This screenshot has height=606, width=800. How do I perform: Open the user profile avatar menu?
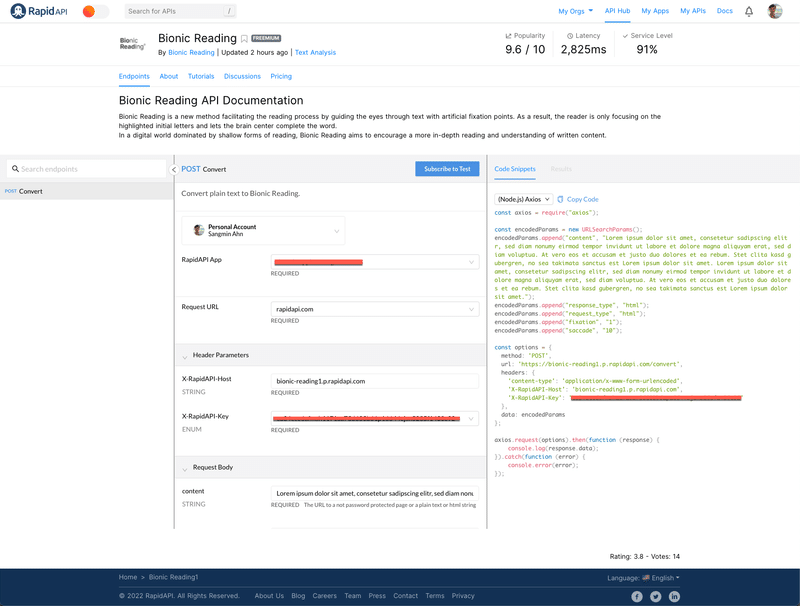pos(774,11)
